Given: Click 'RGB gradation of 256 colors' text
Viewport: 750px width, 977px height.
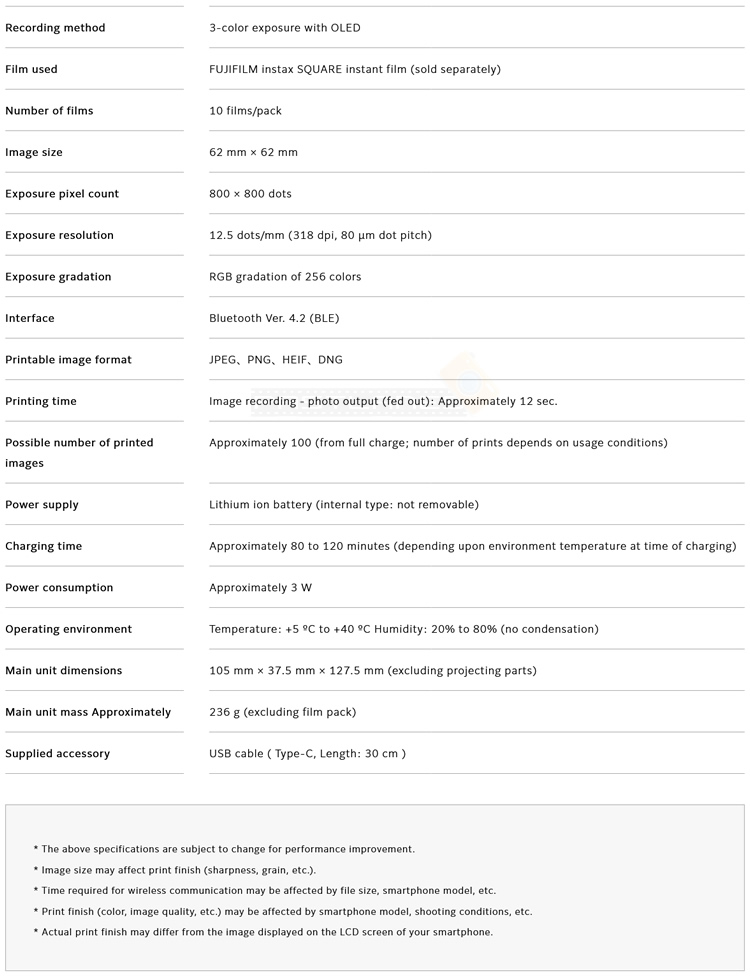Looking at the screenshot, I should pyautogui.click(x=285, y=277).
